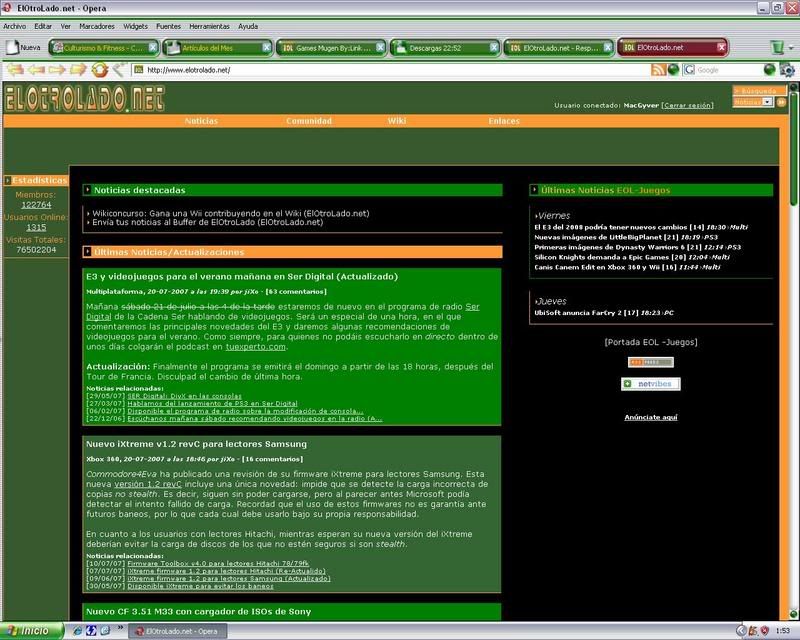The height and width of the screenshot is (640, 800).
Task: Toggle the Noticias destacadas section arrow
Action: click(88, 190)
